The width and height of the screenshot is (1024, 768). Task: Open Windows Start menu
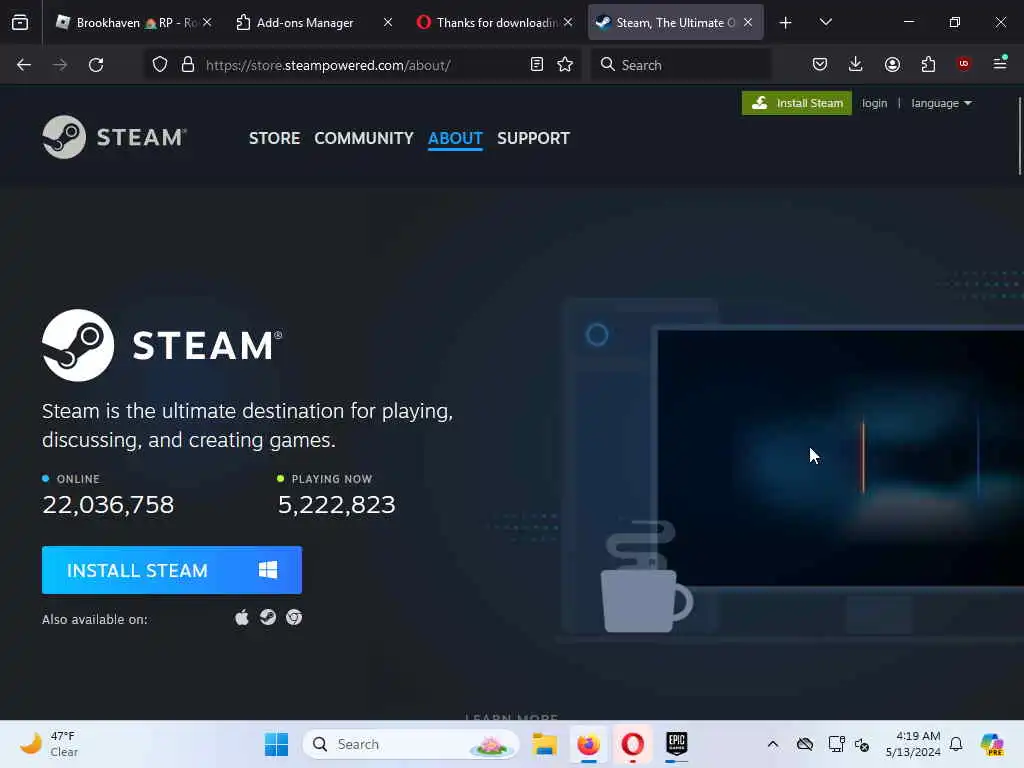[x=276, y=744]
